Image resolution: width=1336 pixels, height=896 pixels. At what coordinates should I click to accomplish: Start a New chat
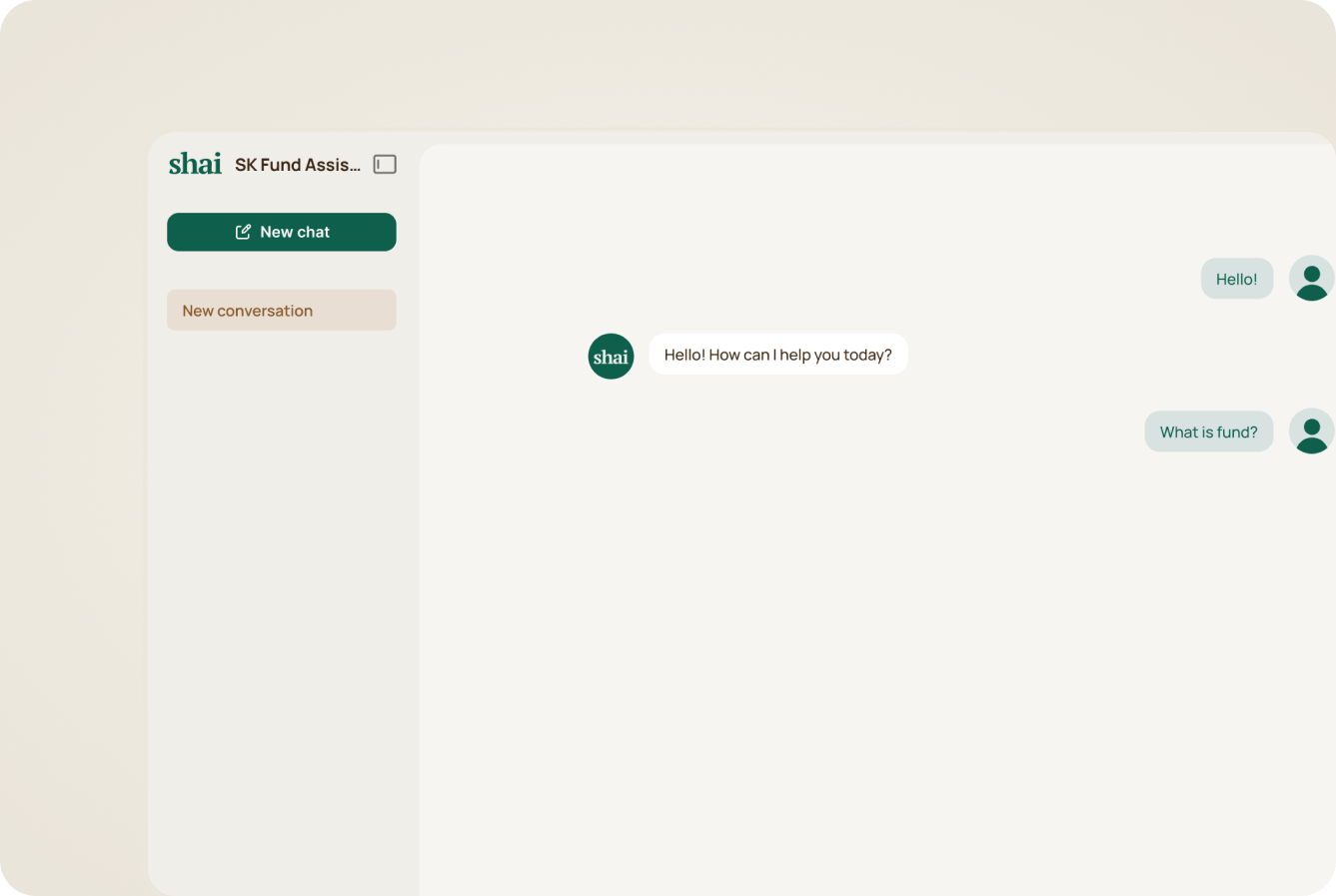point(282,232)
